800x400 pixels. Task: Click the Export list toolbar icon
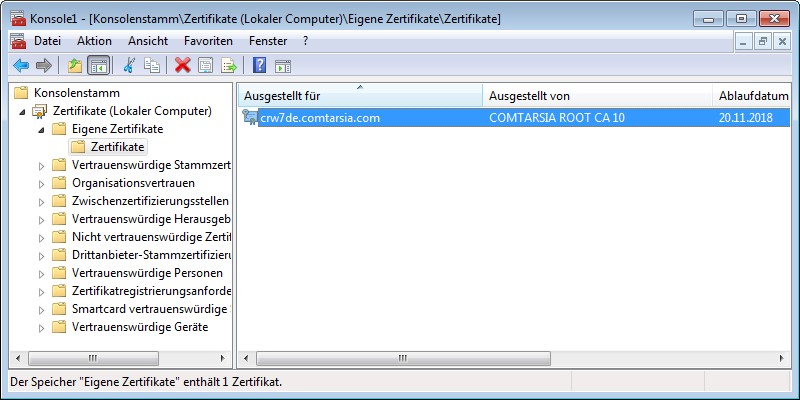tap(229, 65)
